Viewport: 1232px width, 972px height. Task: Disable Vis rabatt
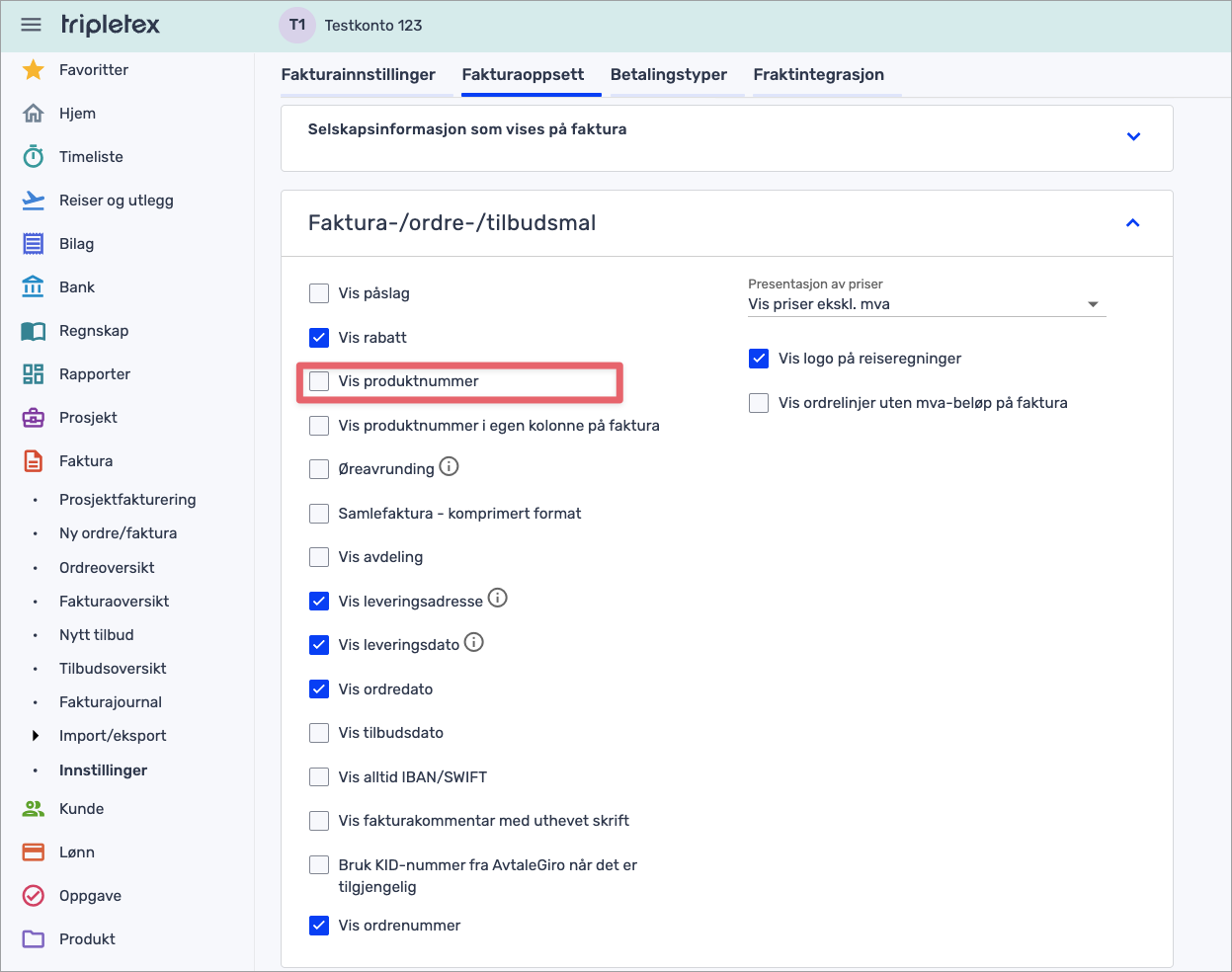coord(318,337)
